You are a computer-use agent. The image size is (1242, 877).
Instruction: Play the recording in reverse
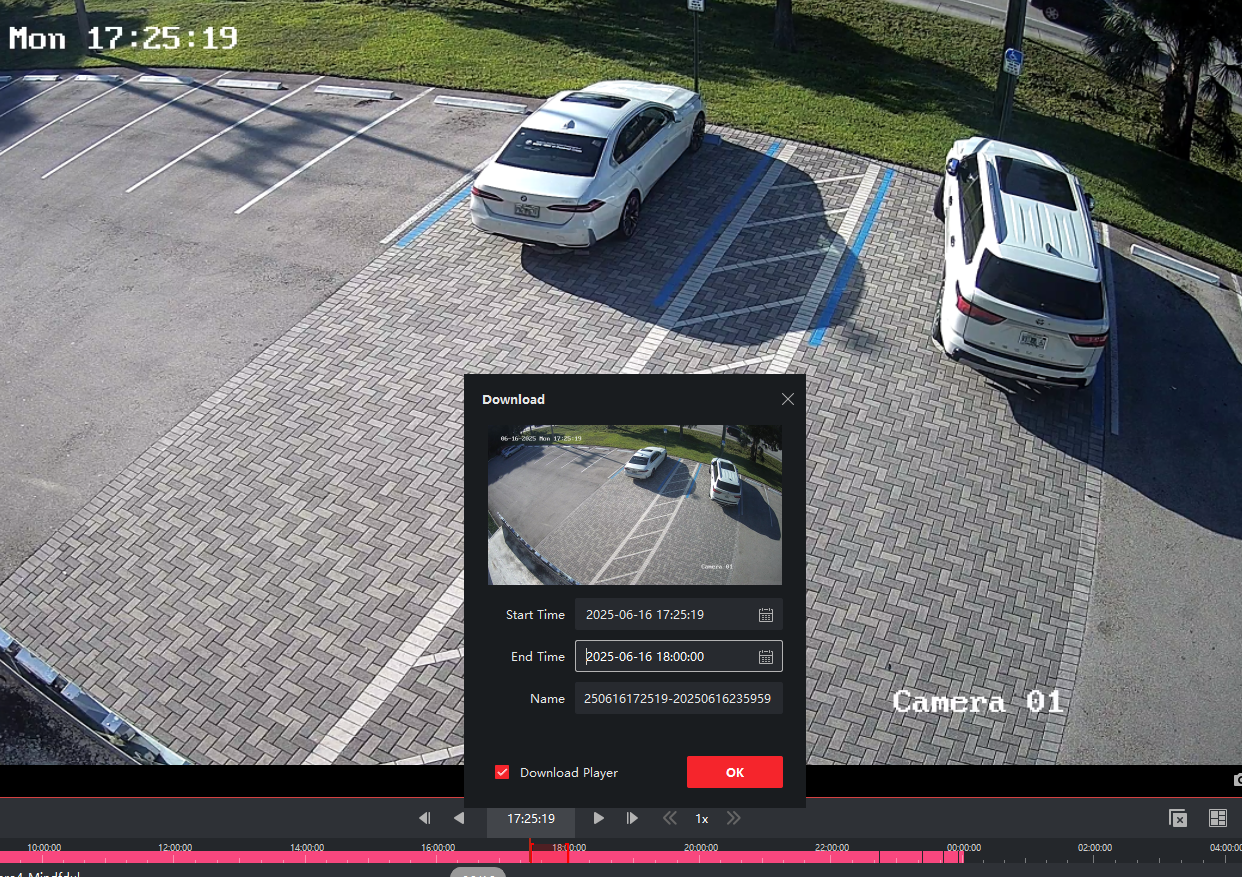coord(459,818)
